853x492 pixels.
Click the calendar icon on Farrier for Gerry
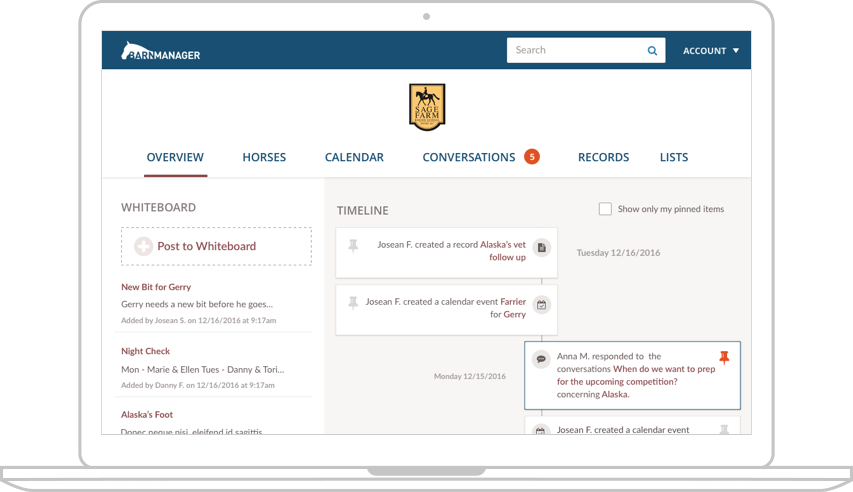point(541,305)
